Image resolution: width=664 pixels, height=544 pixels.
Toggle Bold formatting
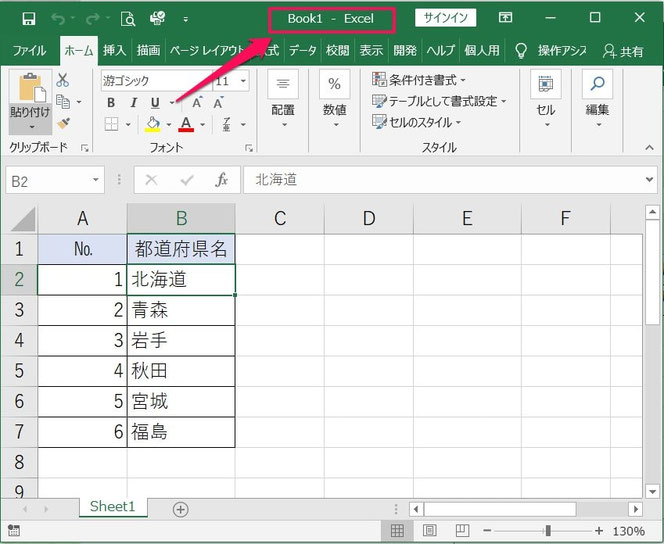click(x=111, y=102)
